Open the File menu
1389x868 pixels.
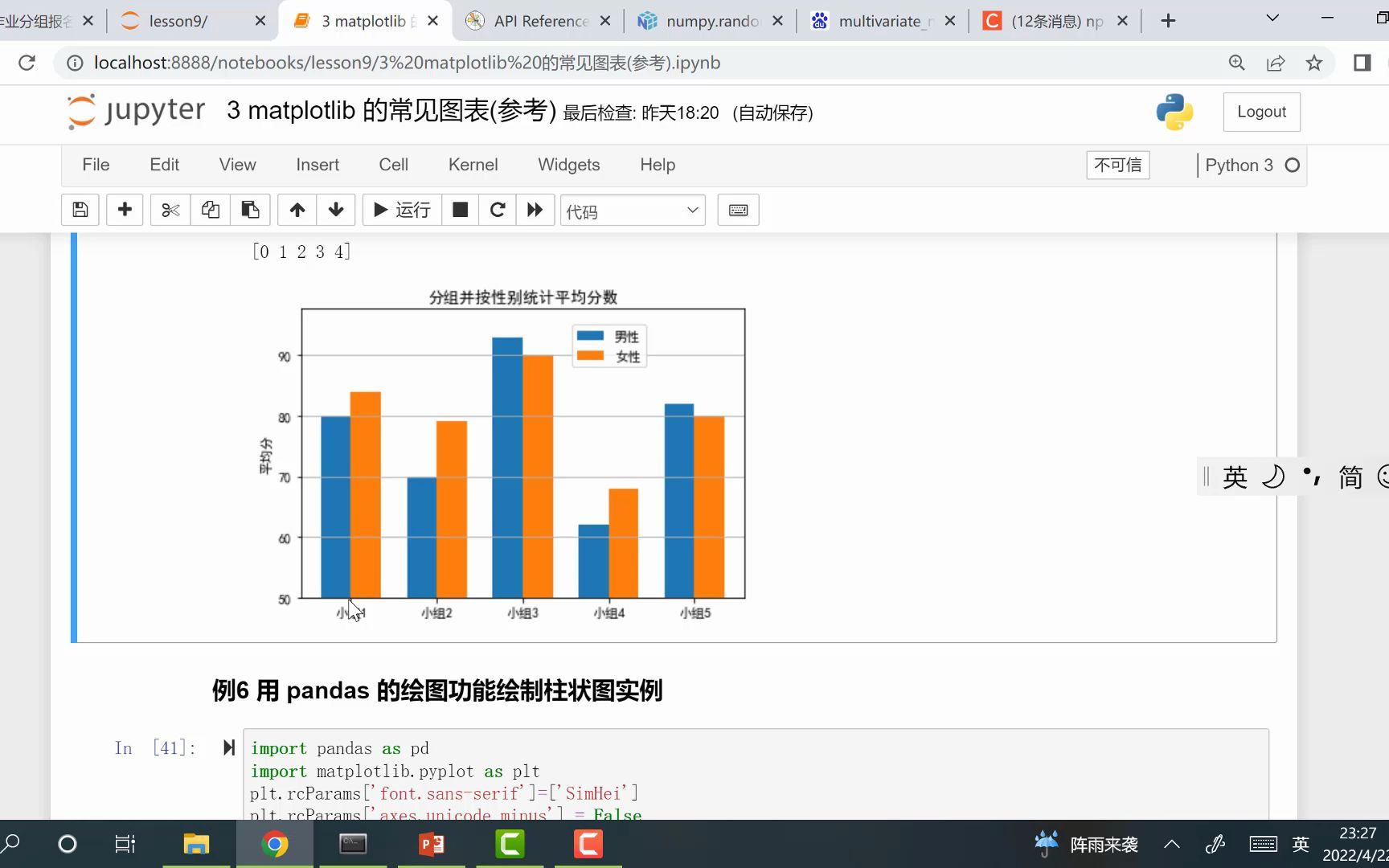96,165
